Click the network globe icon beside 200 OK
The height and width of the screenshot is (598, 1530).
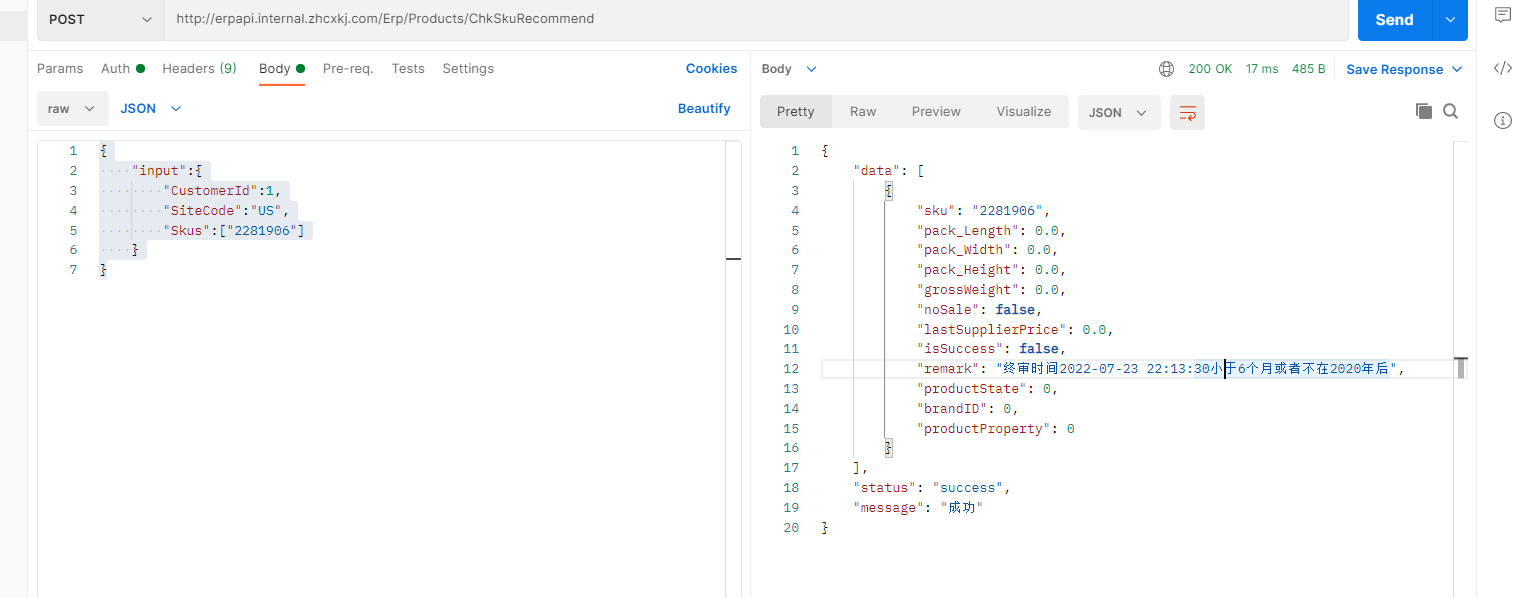pyautogui.click(x=1166, y=69)
